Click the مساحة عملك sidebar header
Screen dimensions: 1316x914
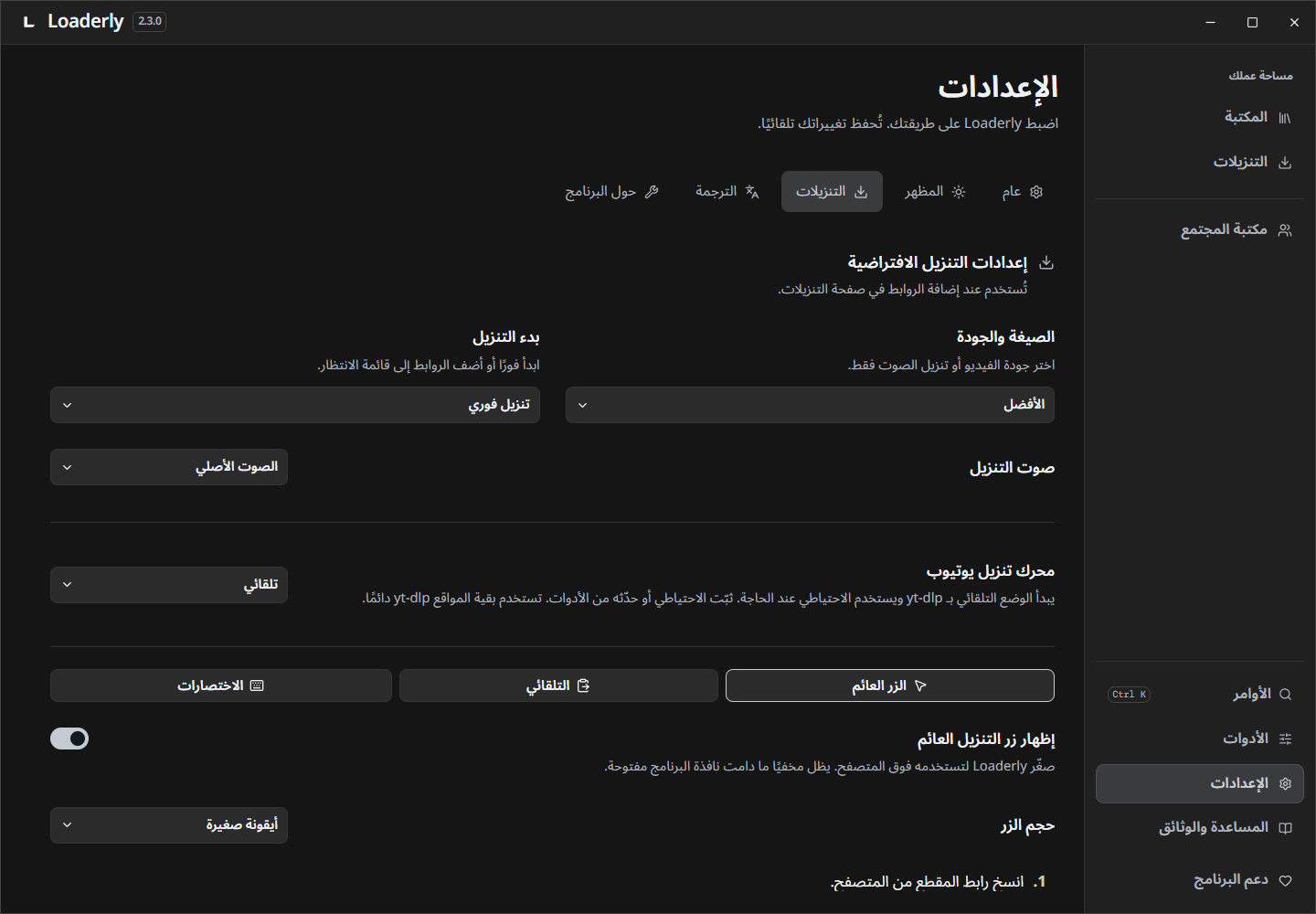(x=1260, y=76)
